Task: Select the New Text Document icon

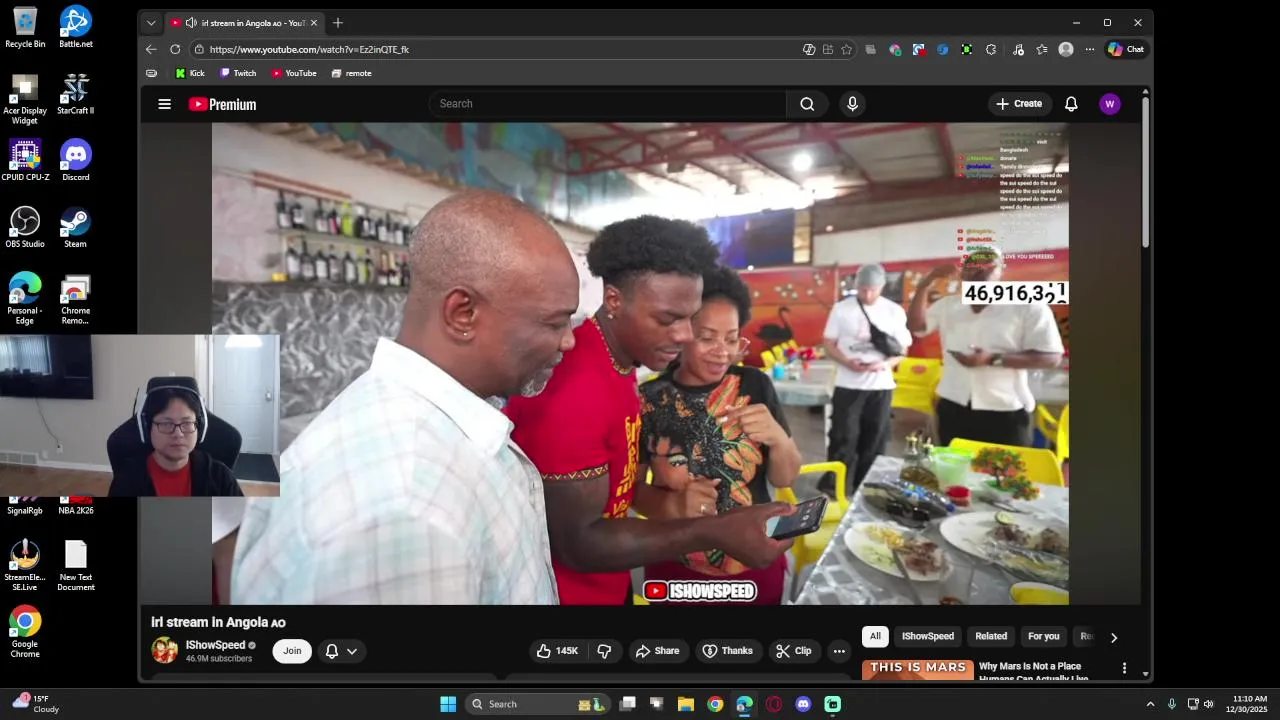Action: click(76, 566)
